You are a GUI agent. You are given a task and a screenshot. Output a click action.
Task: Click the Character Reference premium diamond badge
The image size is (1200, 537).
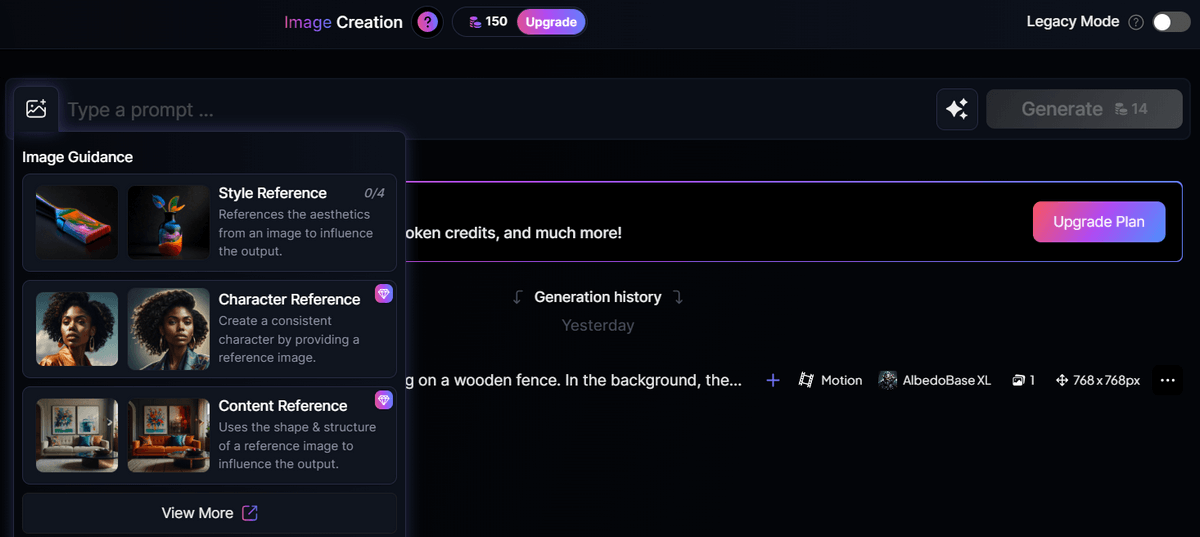point(383,294)
